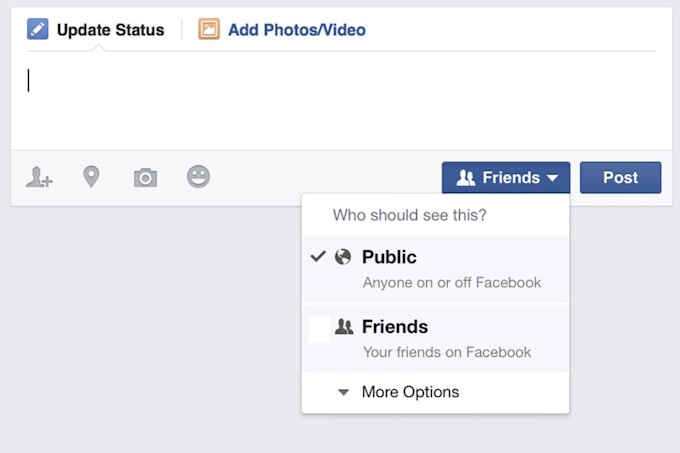Tick the empty box beside Friends
The height and width of the screenshot is (453, 680).
318,329
